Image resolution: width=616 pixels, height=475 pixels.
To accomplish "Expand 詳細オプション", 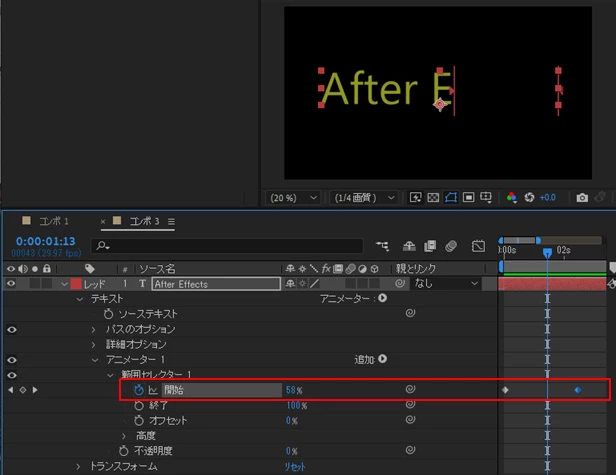I will point(94,345).
